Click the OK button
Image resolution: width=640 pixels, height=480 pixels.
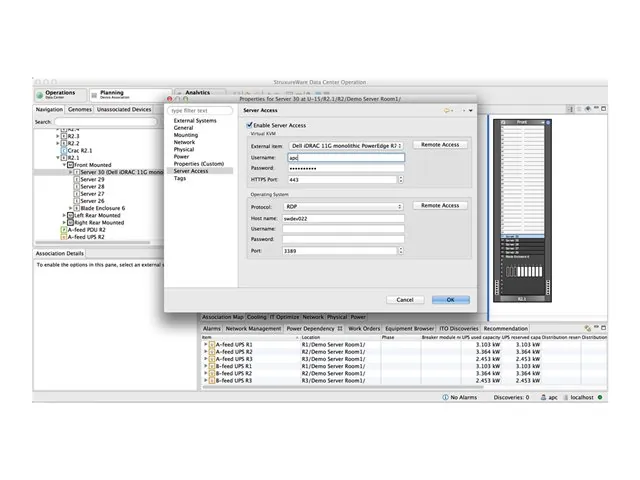pyautogui.click(x=450, y=299)
